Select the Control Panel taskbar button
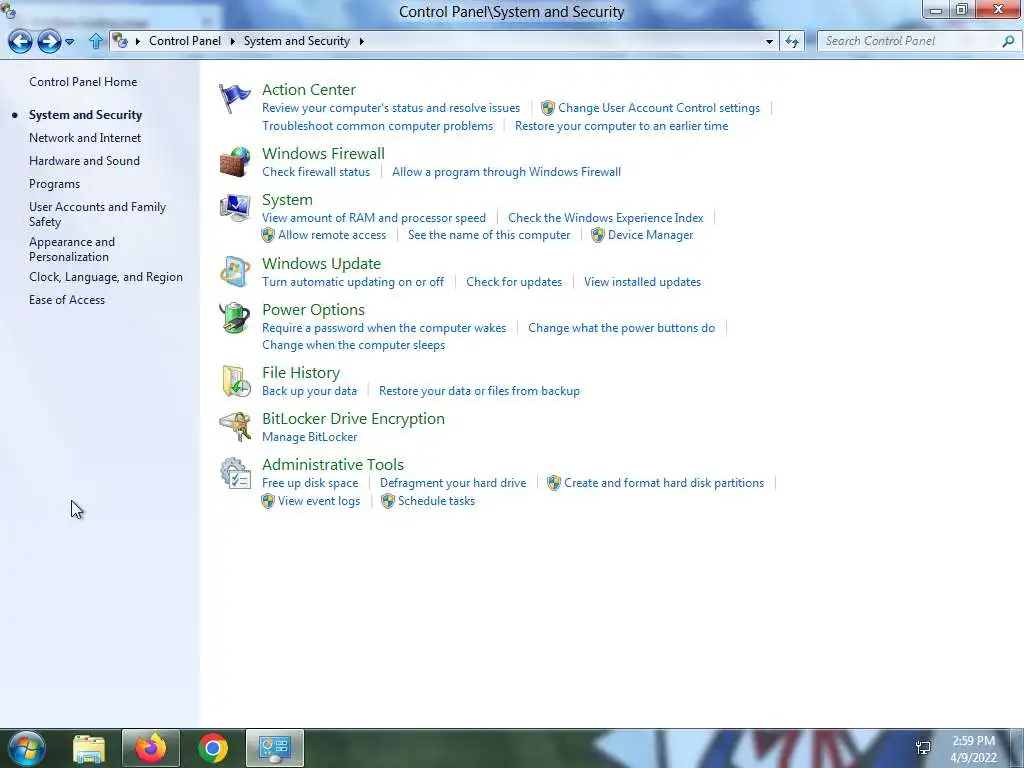 (x=275, y=748)
